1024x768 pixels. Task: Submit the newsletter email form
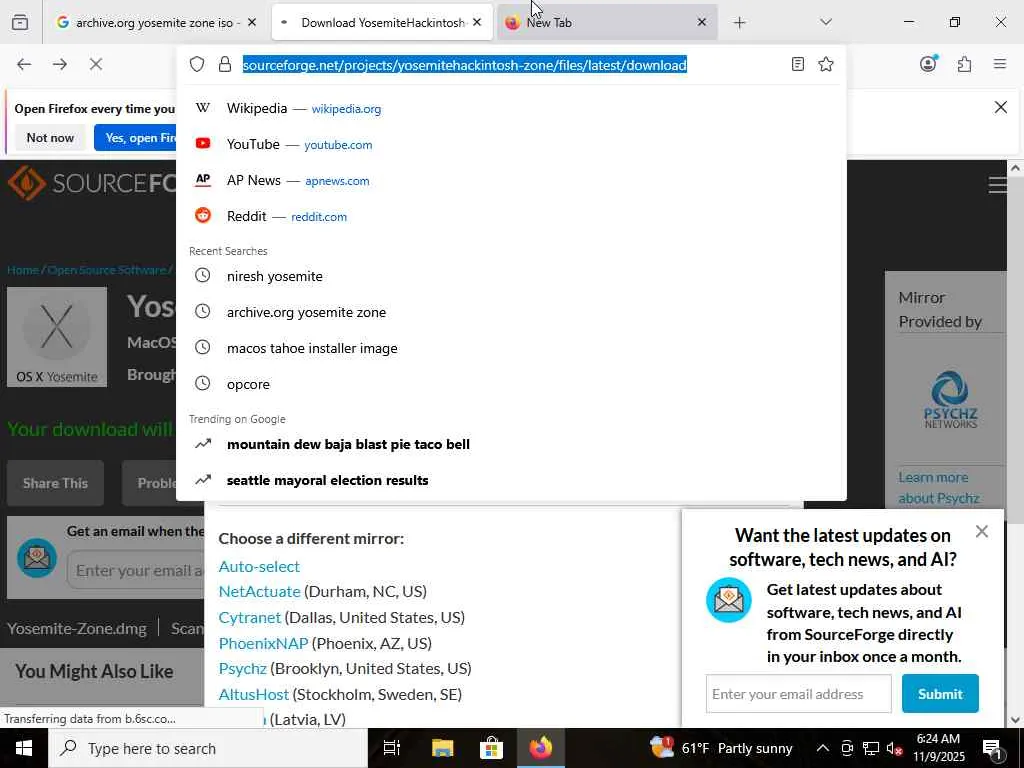coord(940,694)
